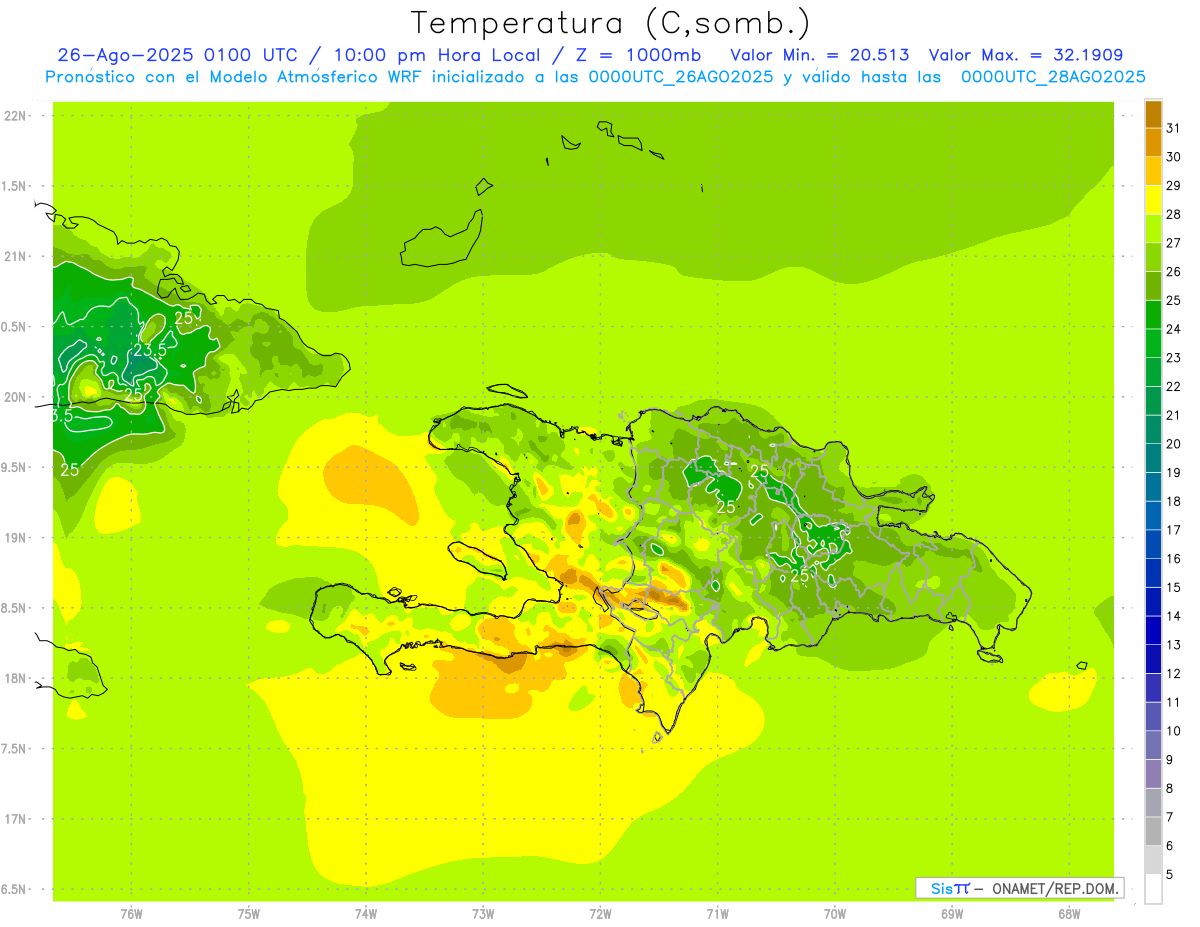This screenshot has height=927, width=1200.
Task: Click the 'Temperatura (C,somb.)' title
Action: (x=611, y=23)
